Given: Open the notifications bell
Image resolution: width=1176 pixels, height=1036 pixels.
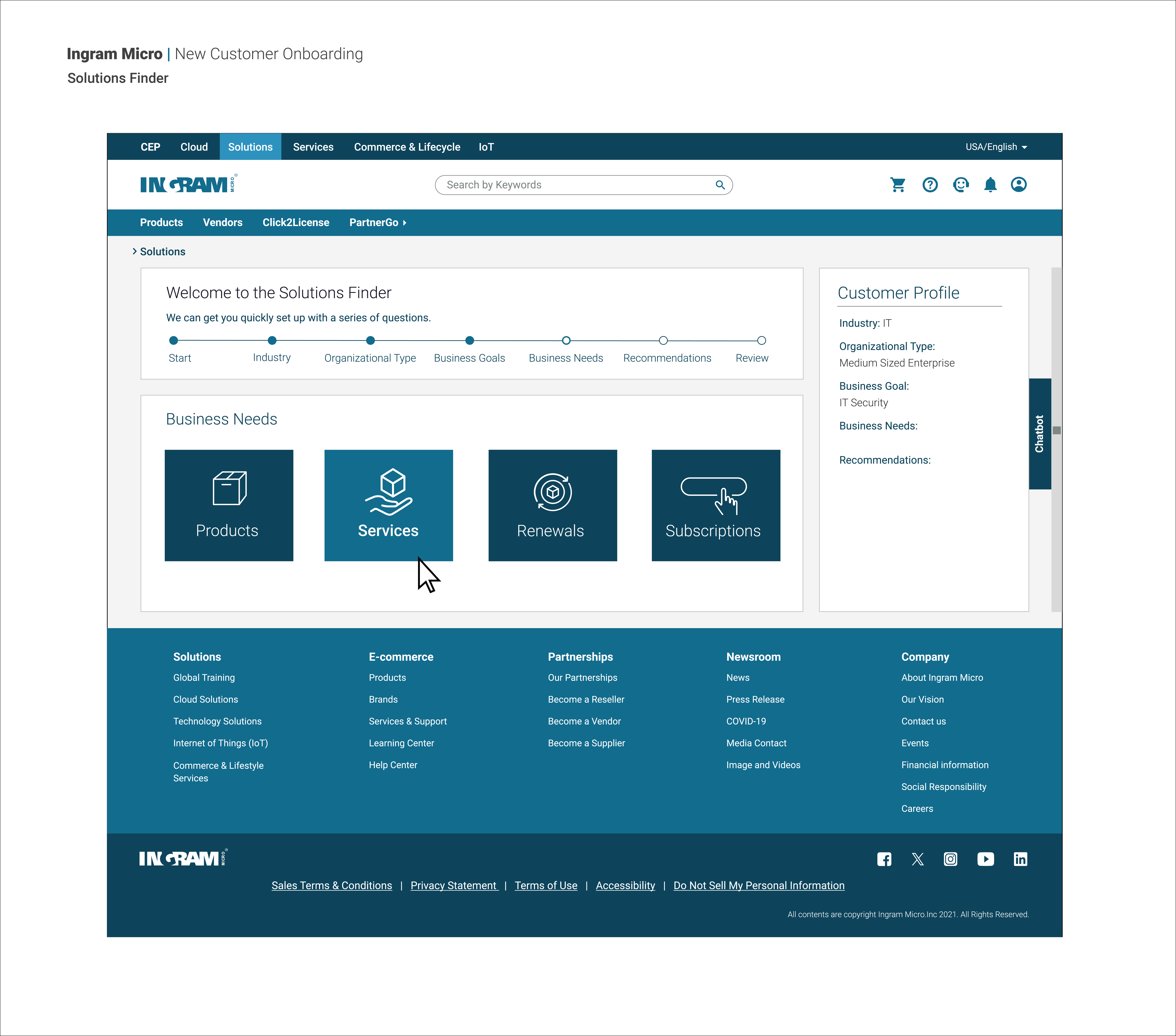Looking at the screenshot, I should tap(990, 185).
